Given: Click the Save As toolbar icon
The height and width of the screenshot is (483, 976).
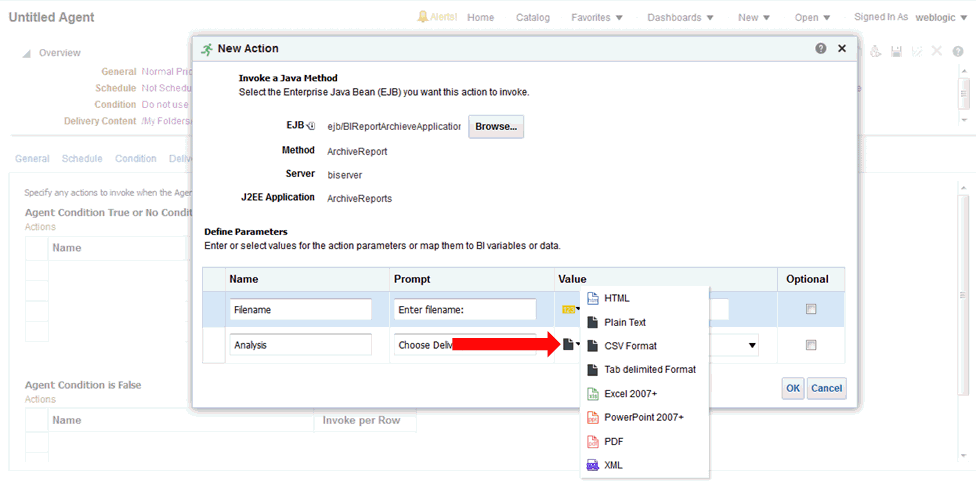Looking at the screenshot, I should 916,52.
